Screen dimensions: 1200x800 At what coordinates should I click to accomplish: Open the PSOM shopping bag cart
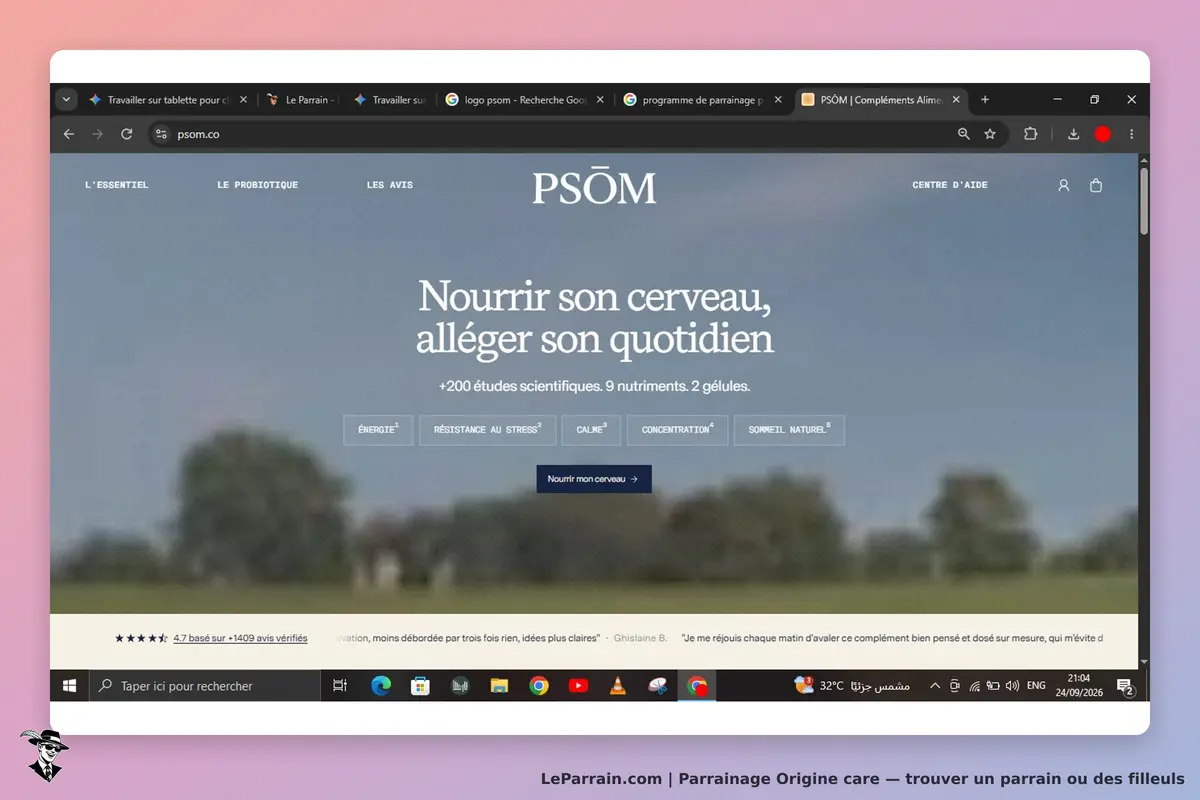tap(1096, 185)
